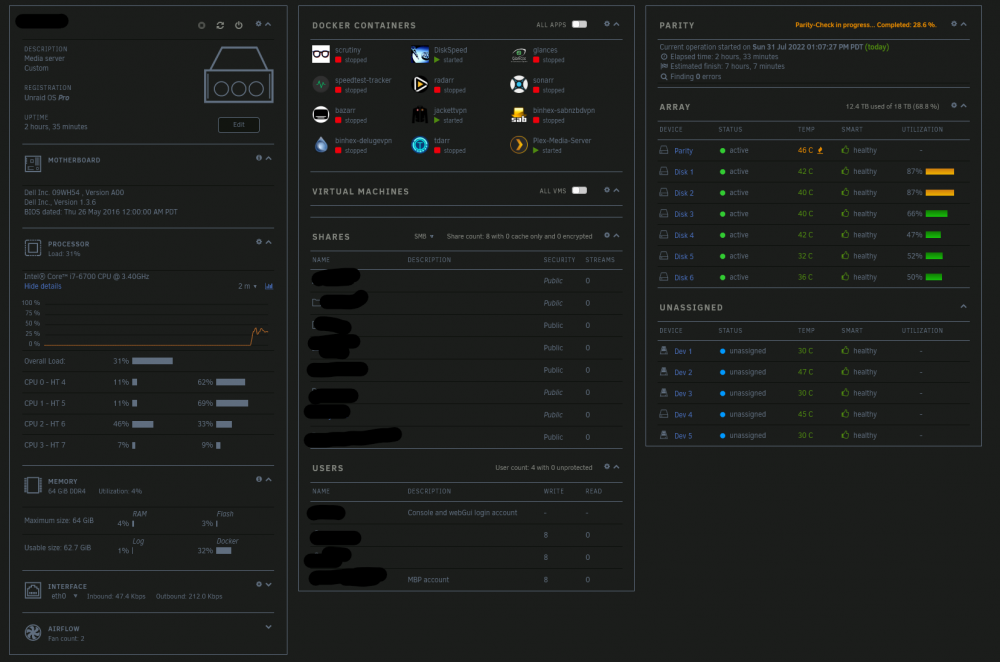Collapse the Array section

coord(964,106)
